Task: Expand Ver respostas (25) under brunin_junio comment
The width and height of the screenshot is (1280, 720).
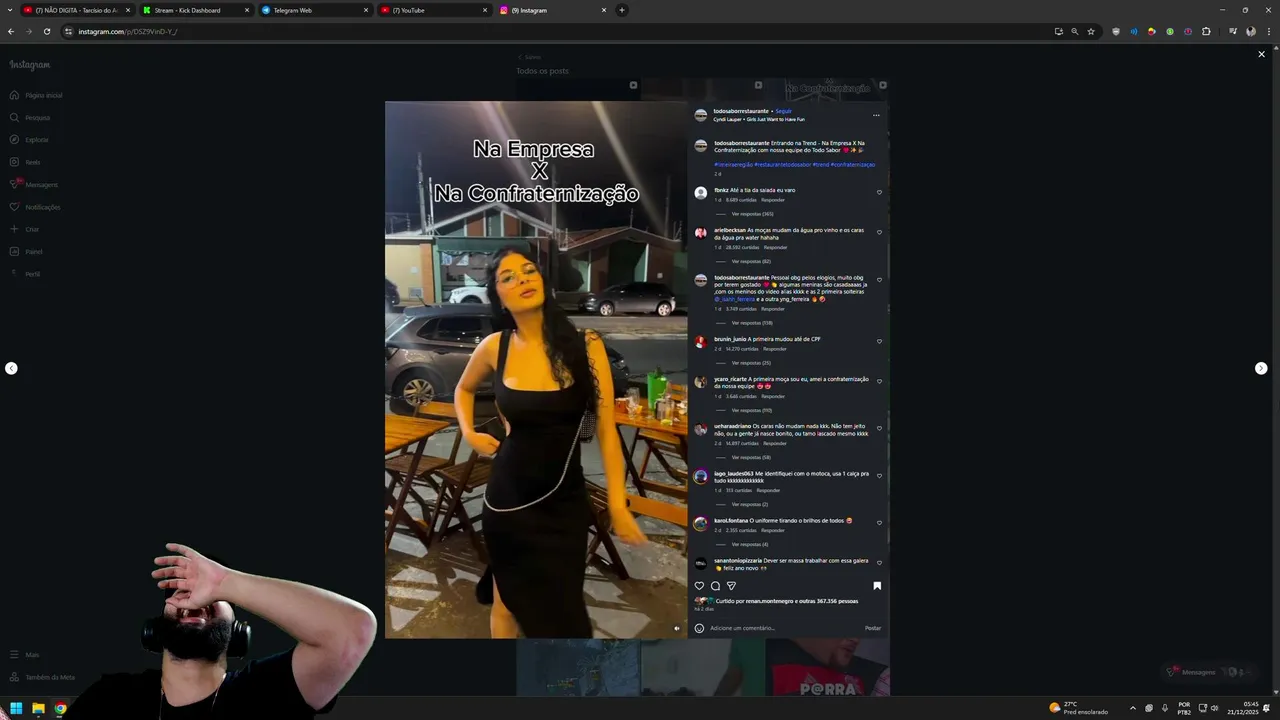Action: (x=751, y=363)
